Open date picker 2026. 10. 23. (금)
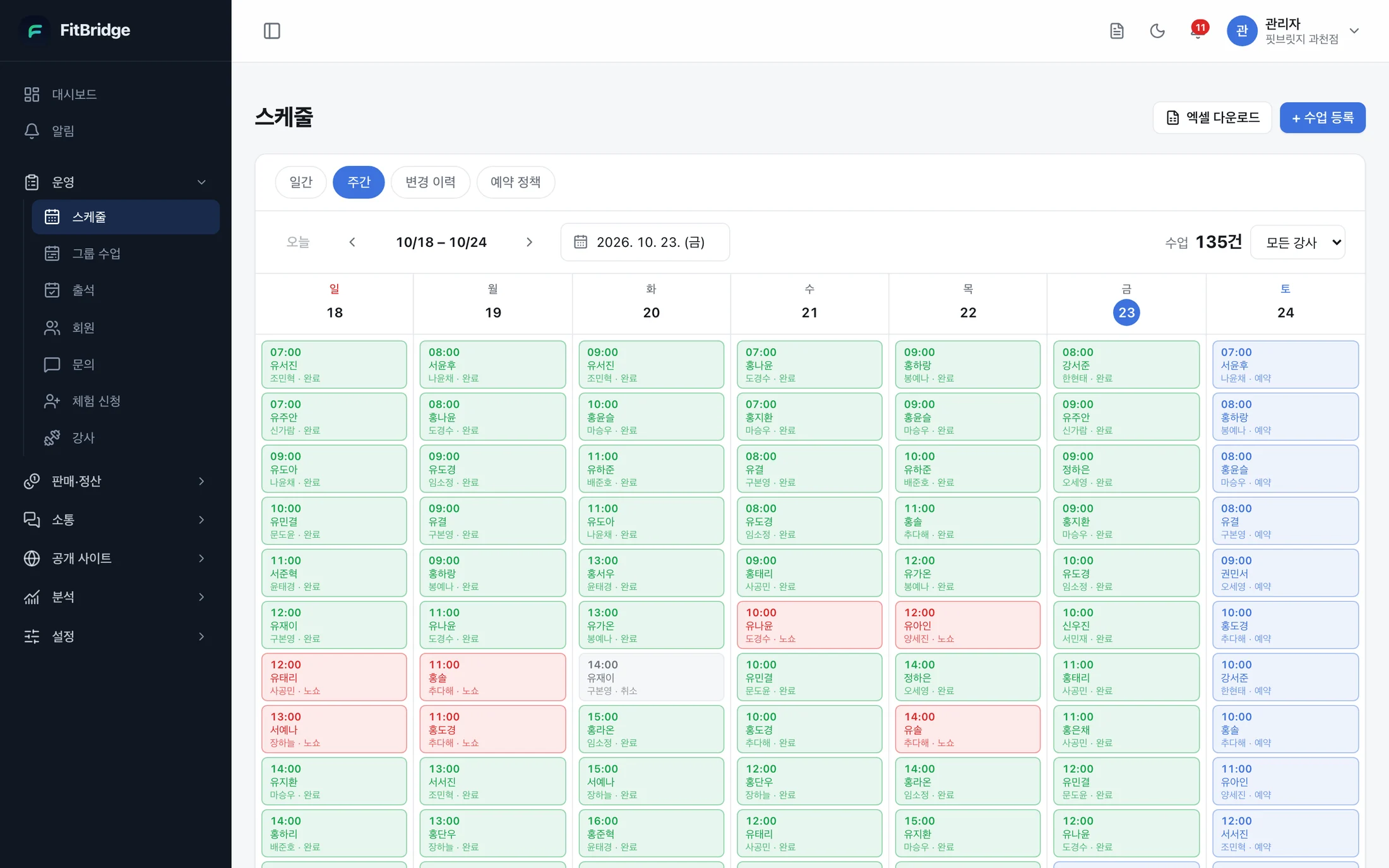This screenshot has height=868, width=1389. 645,242
